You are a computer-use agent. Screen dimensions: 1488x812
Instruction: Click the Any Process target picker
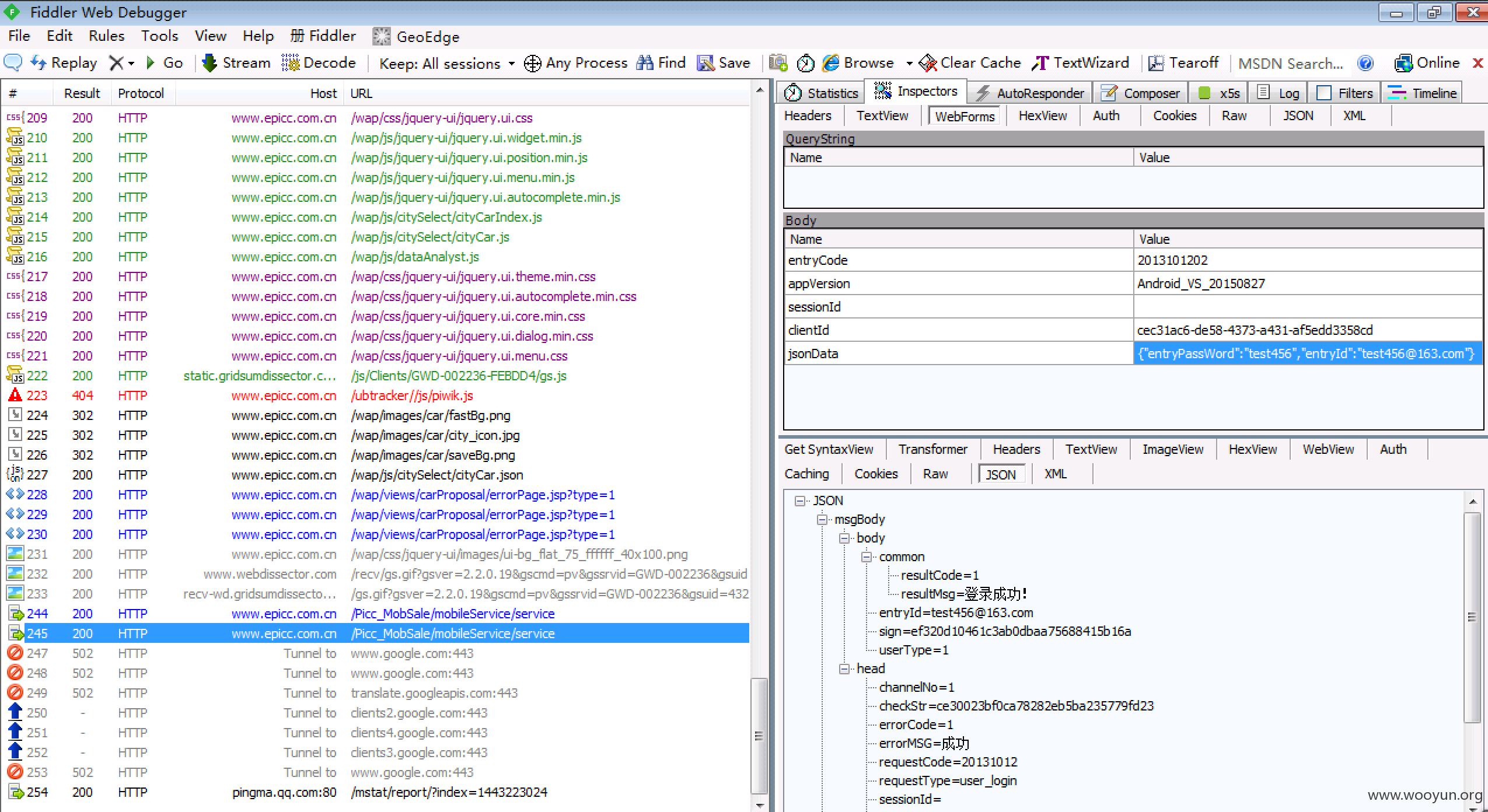pos(575,63)
